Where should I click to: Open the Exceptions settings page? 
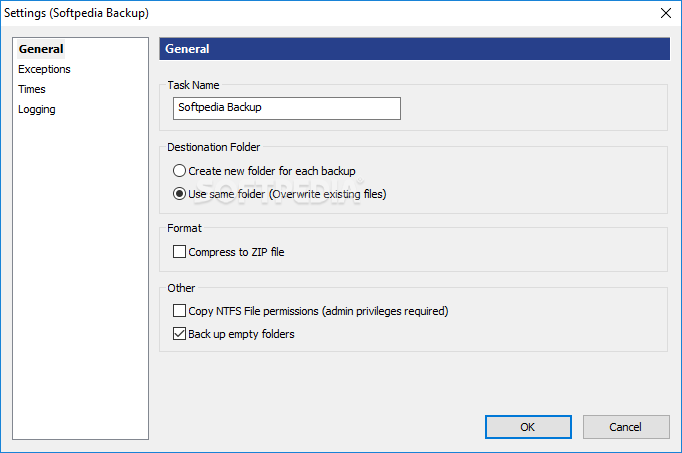coord(44,69)
